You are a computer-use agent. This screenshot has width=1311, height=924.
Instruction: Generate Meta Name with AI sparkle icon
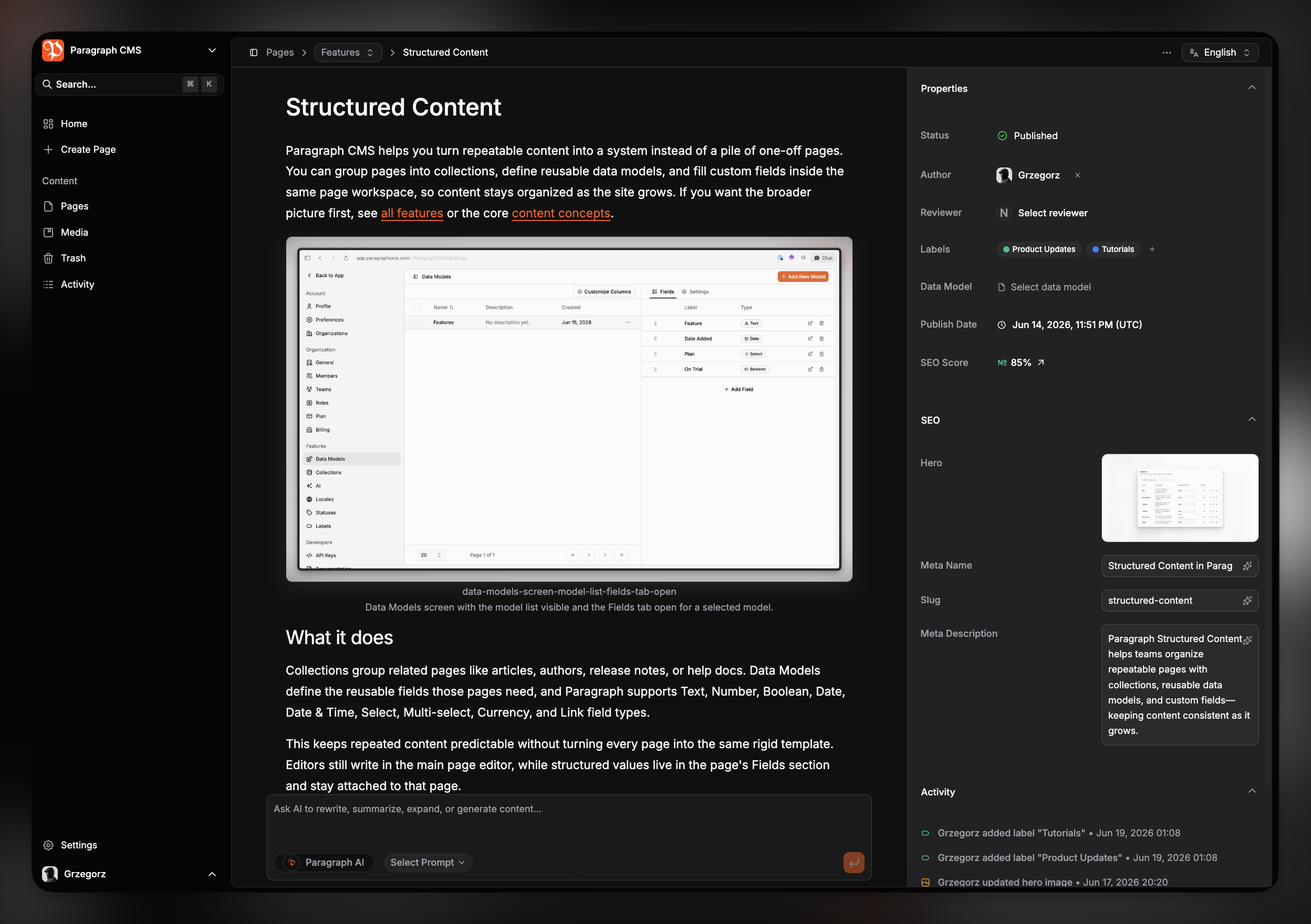(1247, 566)
